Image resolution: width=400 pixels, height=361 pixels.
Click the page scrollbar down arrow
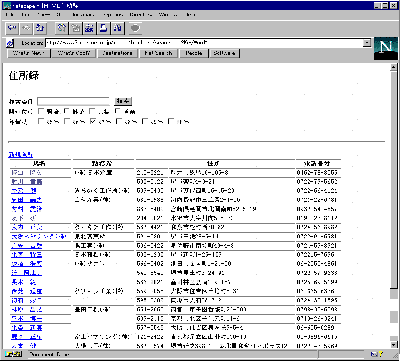(x=394, y=345)
